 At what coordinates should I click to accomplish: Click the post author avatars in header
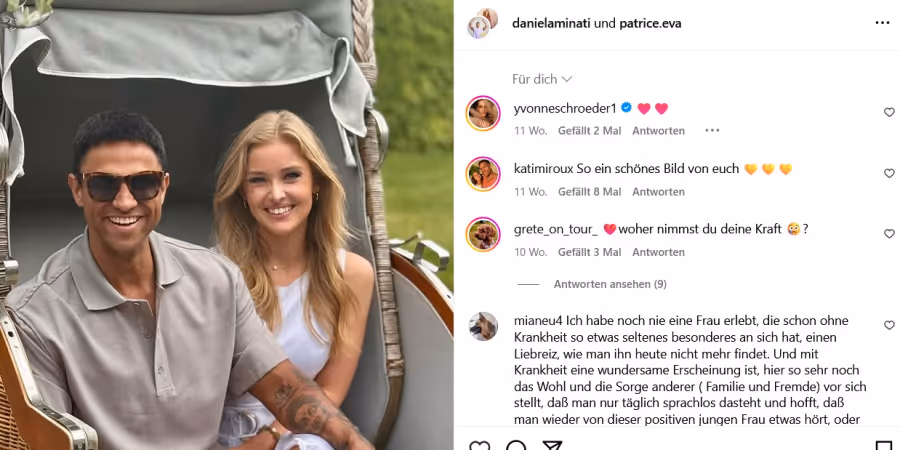[483, 23]
